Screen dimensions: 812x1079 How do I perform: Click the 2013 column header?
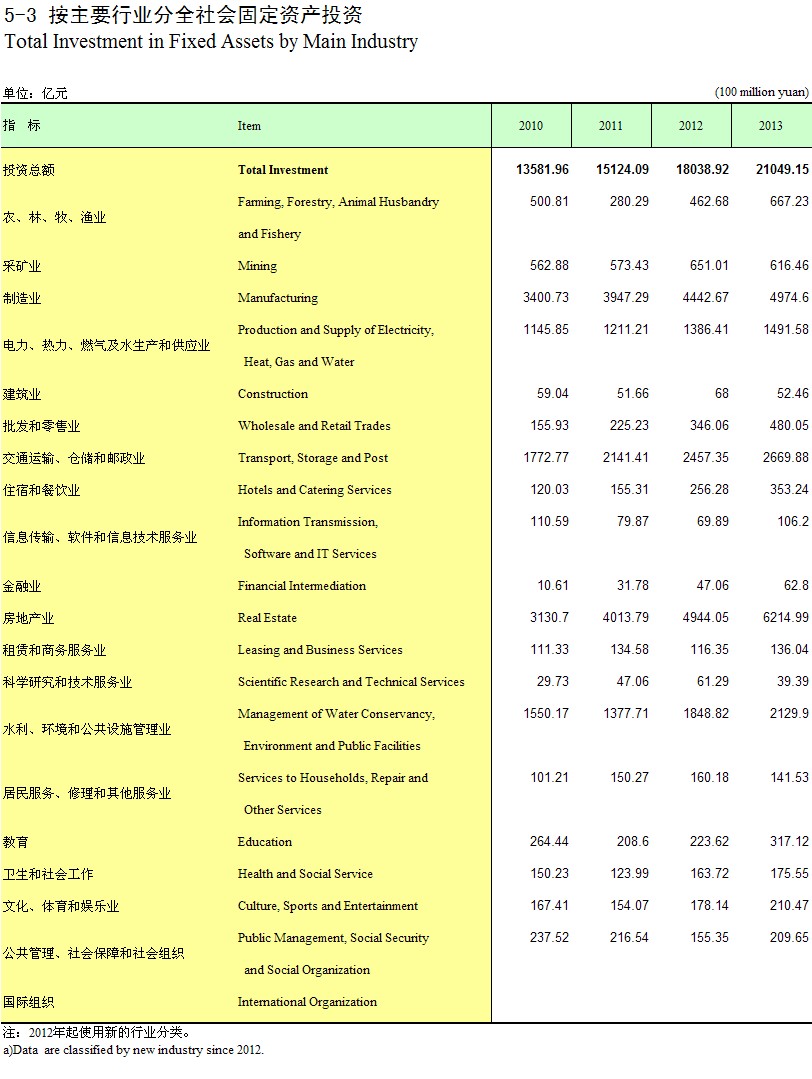(x=771, y=126)
